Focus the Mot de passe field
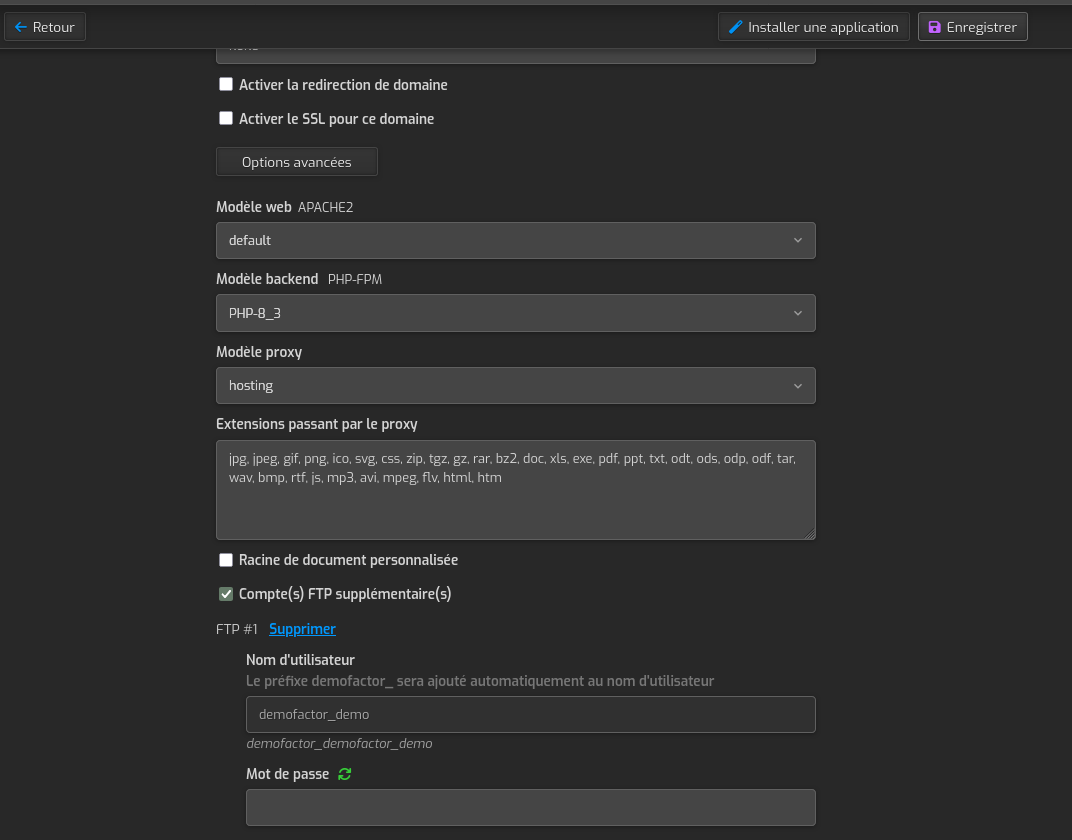The height and width of the screenshot is (840, 1072). (530, 807)
